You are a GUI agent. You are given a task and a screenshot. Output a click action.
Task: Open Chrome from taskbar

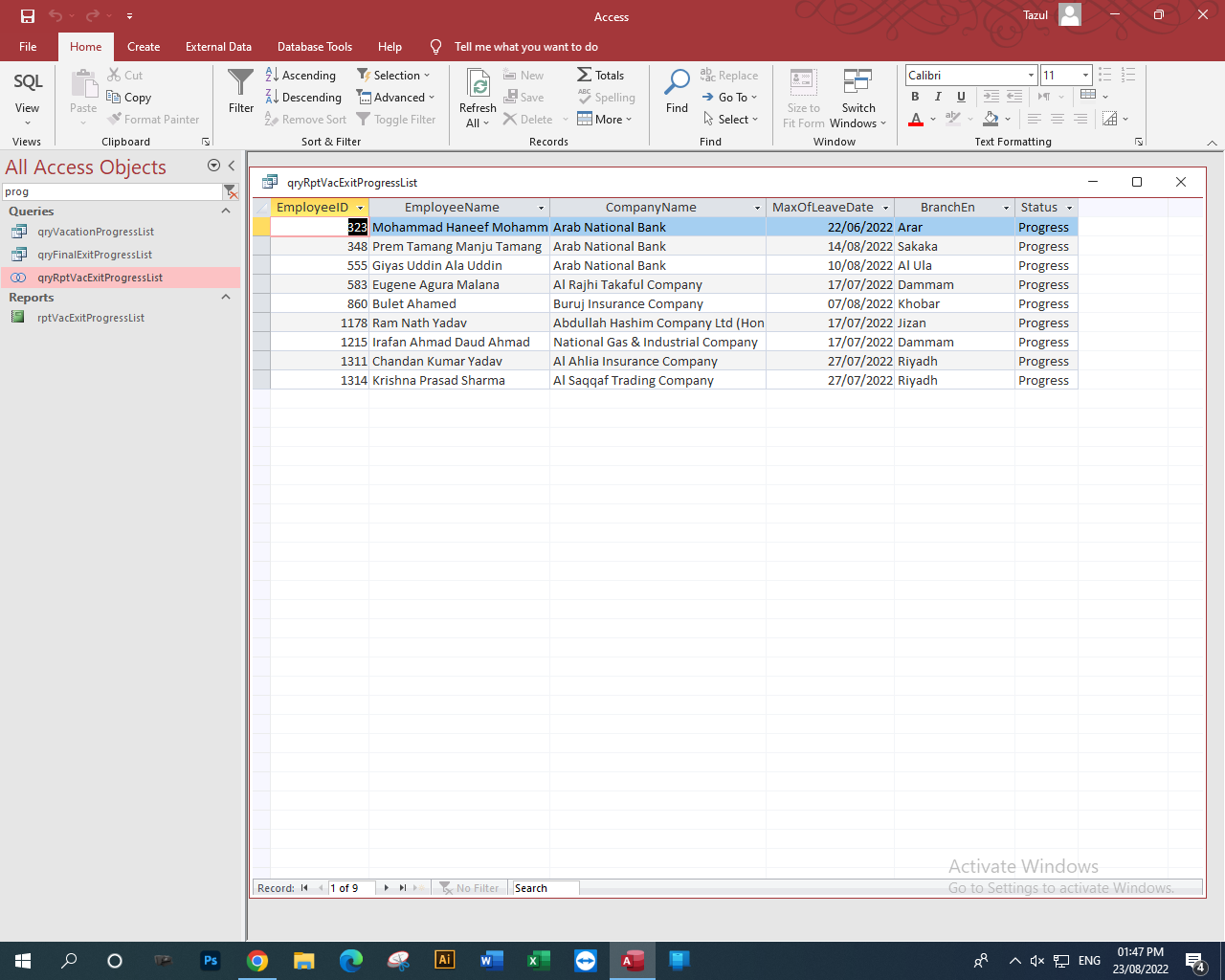pyautogui.click(x=256, y=960)
